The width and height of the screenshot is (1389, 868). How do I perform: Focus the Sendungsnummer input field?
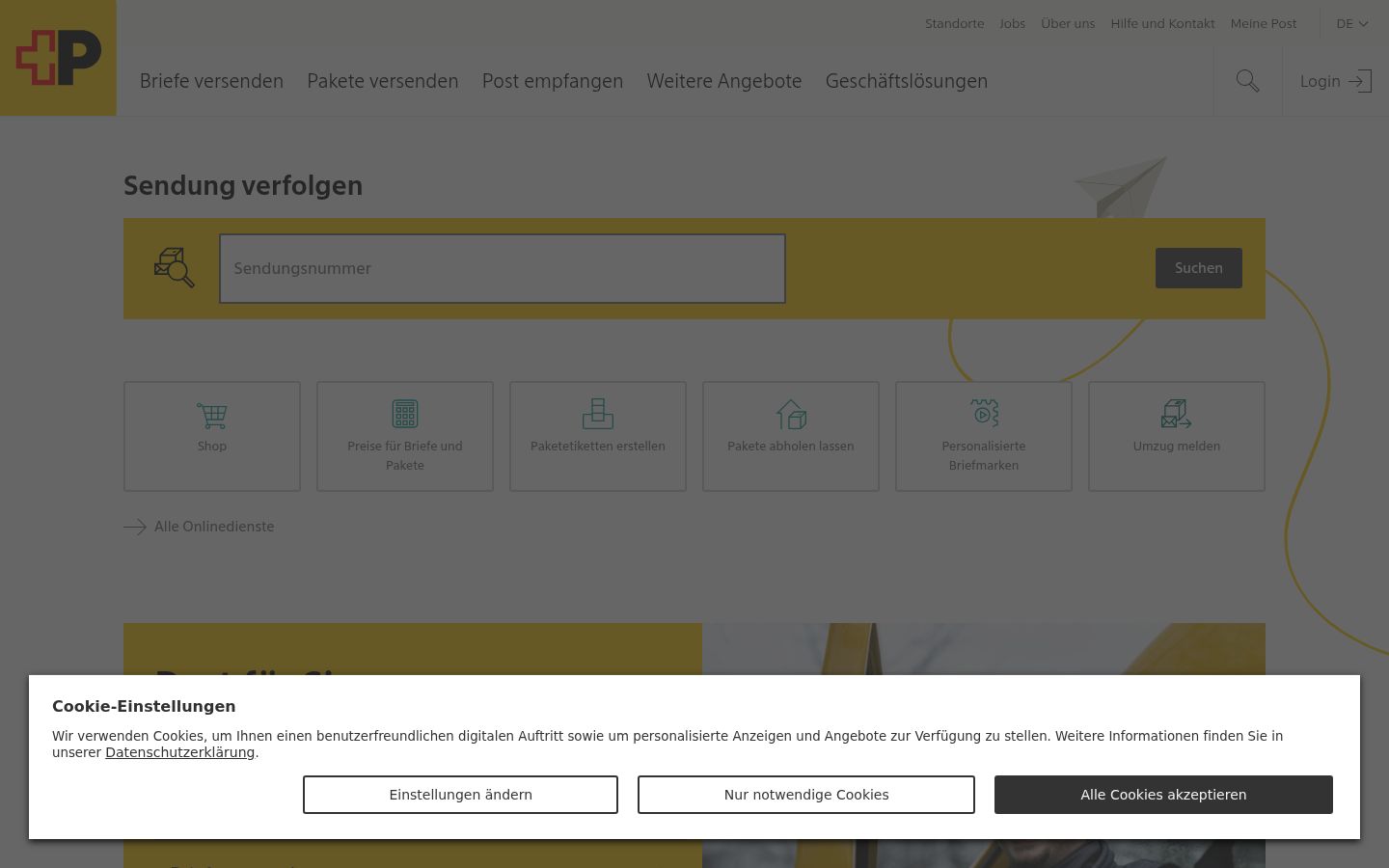[503, 268]
